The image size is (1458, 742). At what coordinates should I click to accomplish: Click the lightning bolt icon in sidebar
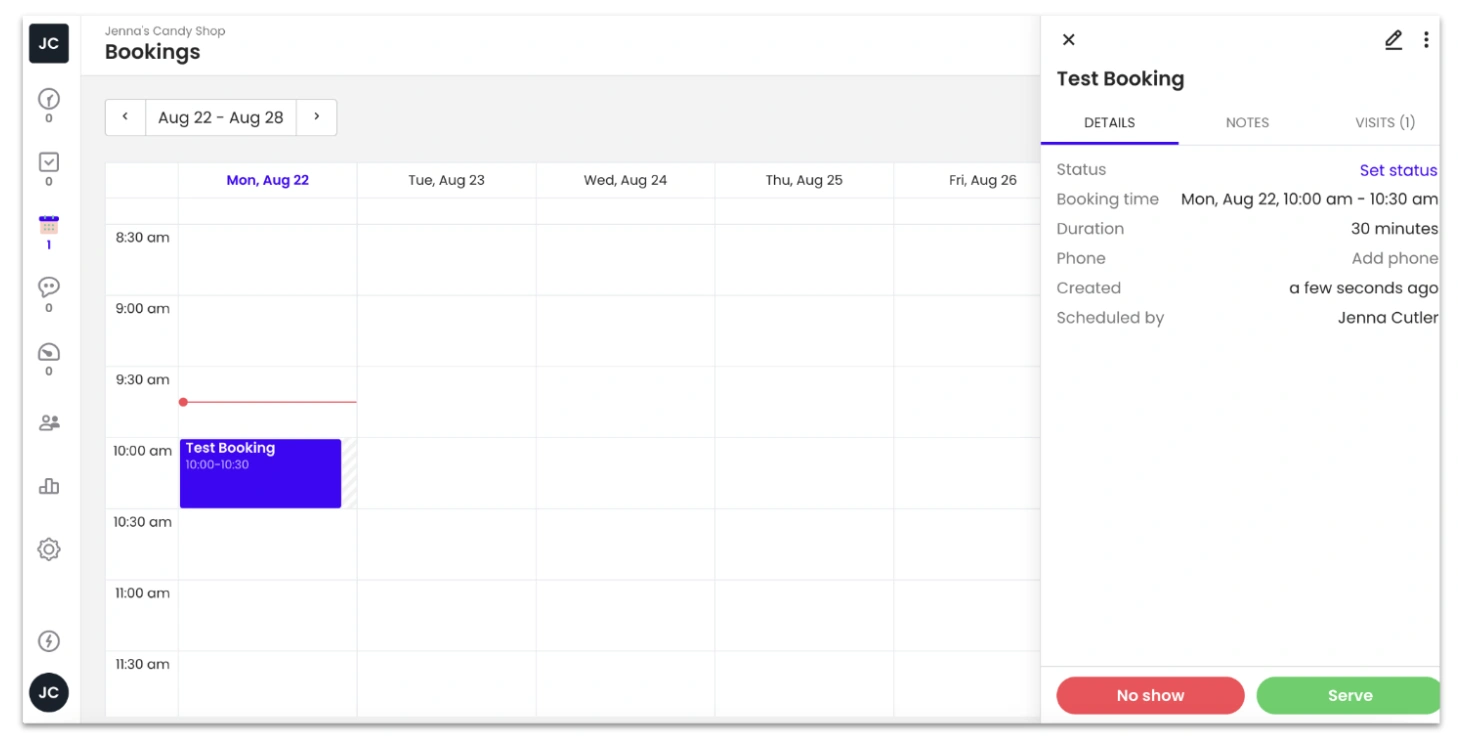49,641
